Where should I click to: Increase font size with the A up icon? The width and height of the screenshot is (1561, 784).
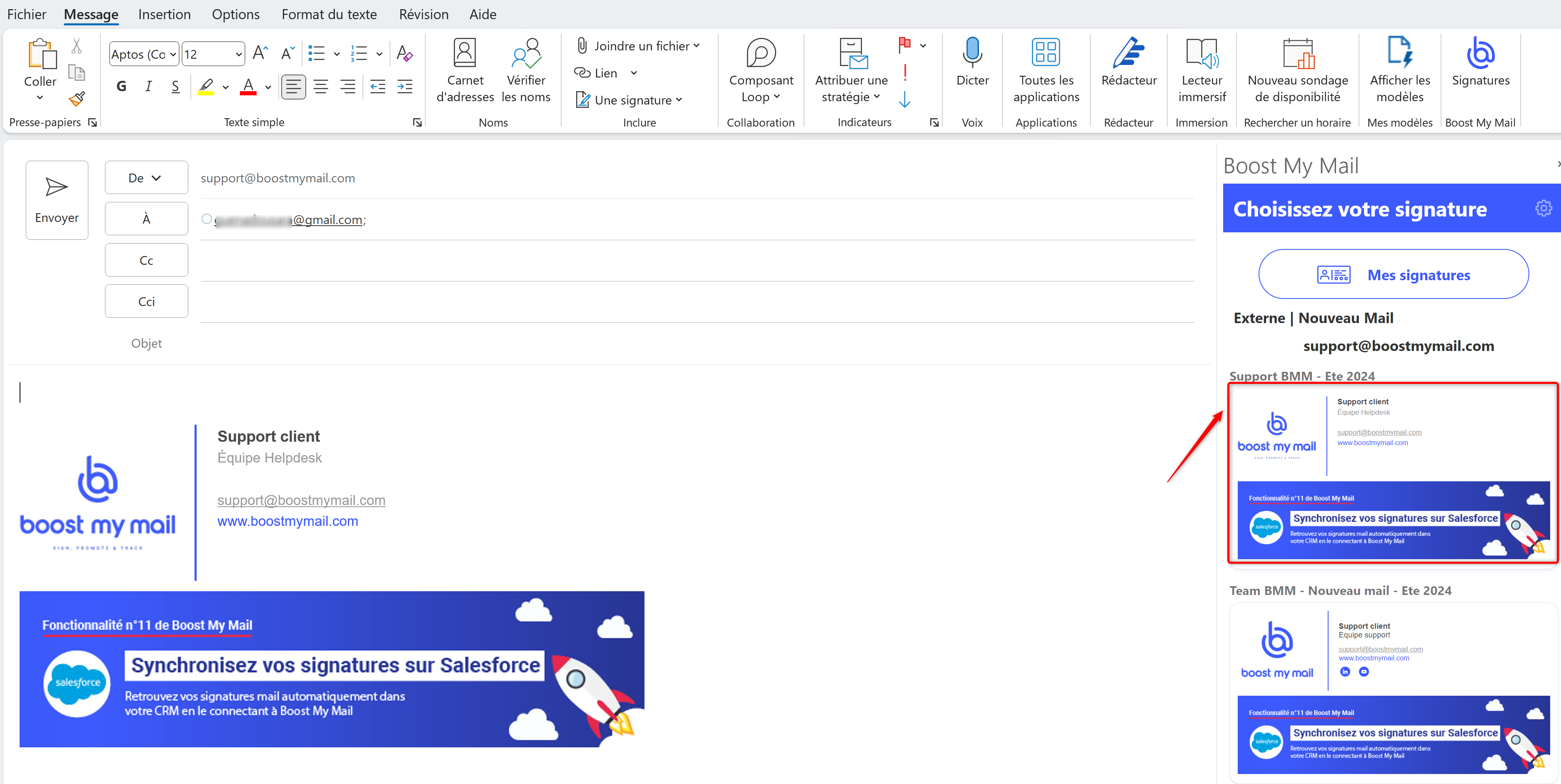[260, 53]
